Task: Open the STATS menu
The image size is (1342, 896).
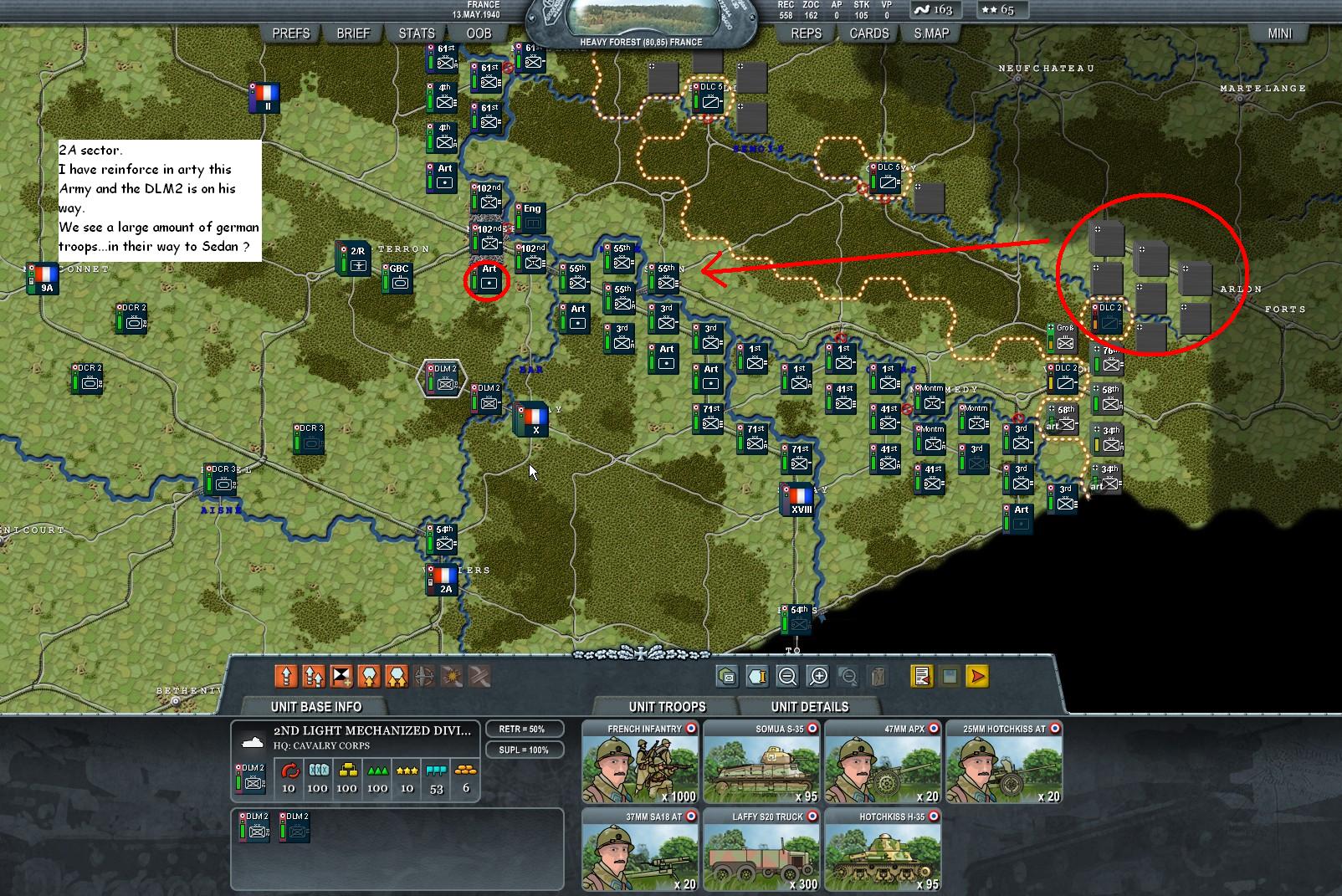Action: pyautogui.click(x=417, y=33)
